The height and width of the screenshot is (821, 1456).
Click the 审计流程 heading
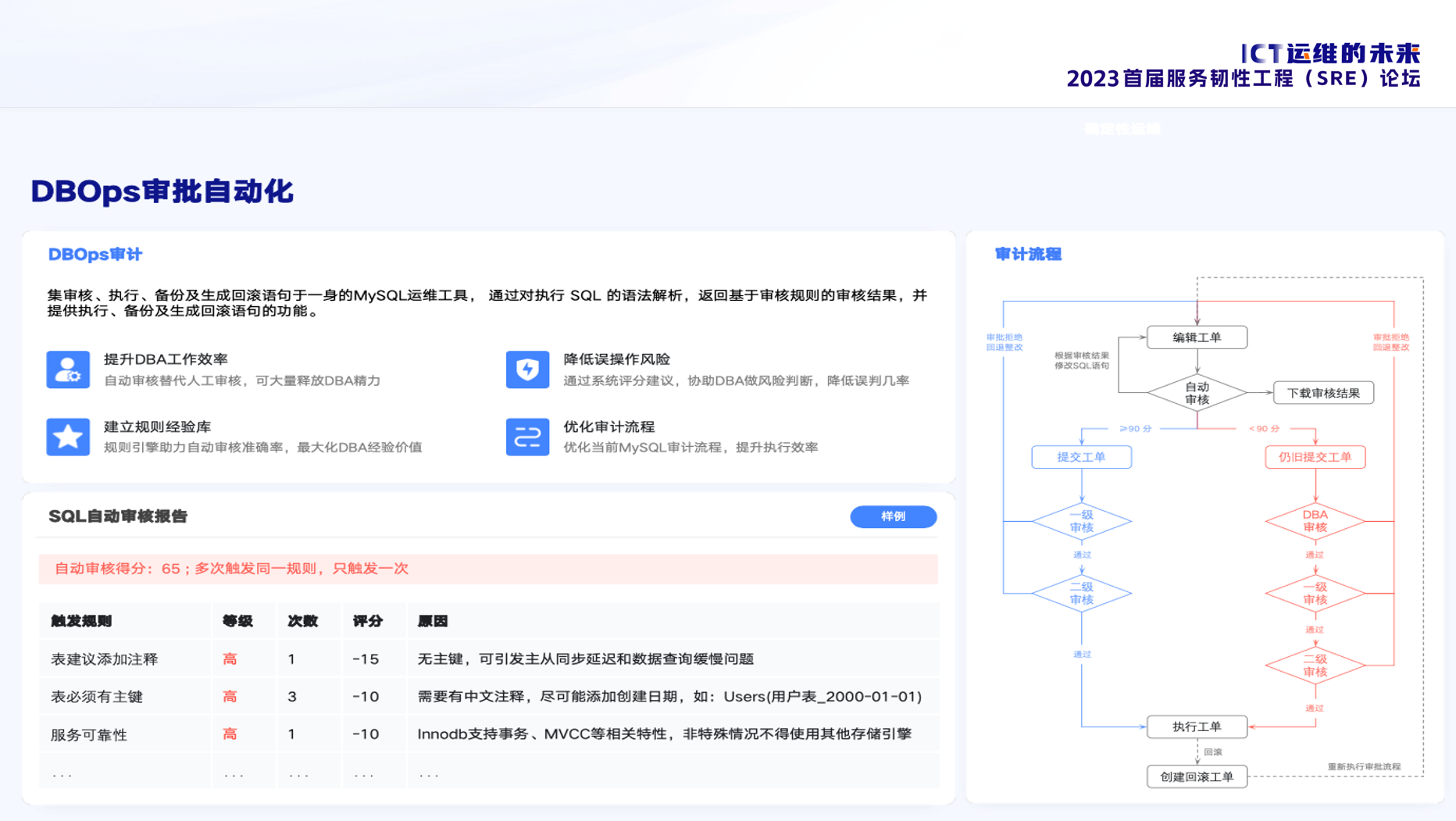point(1028,254)
